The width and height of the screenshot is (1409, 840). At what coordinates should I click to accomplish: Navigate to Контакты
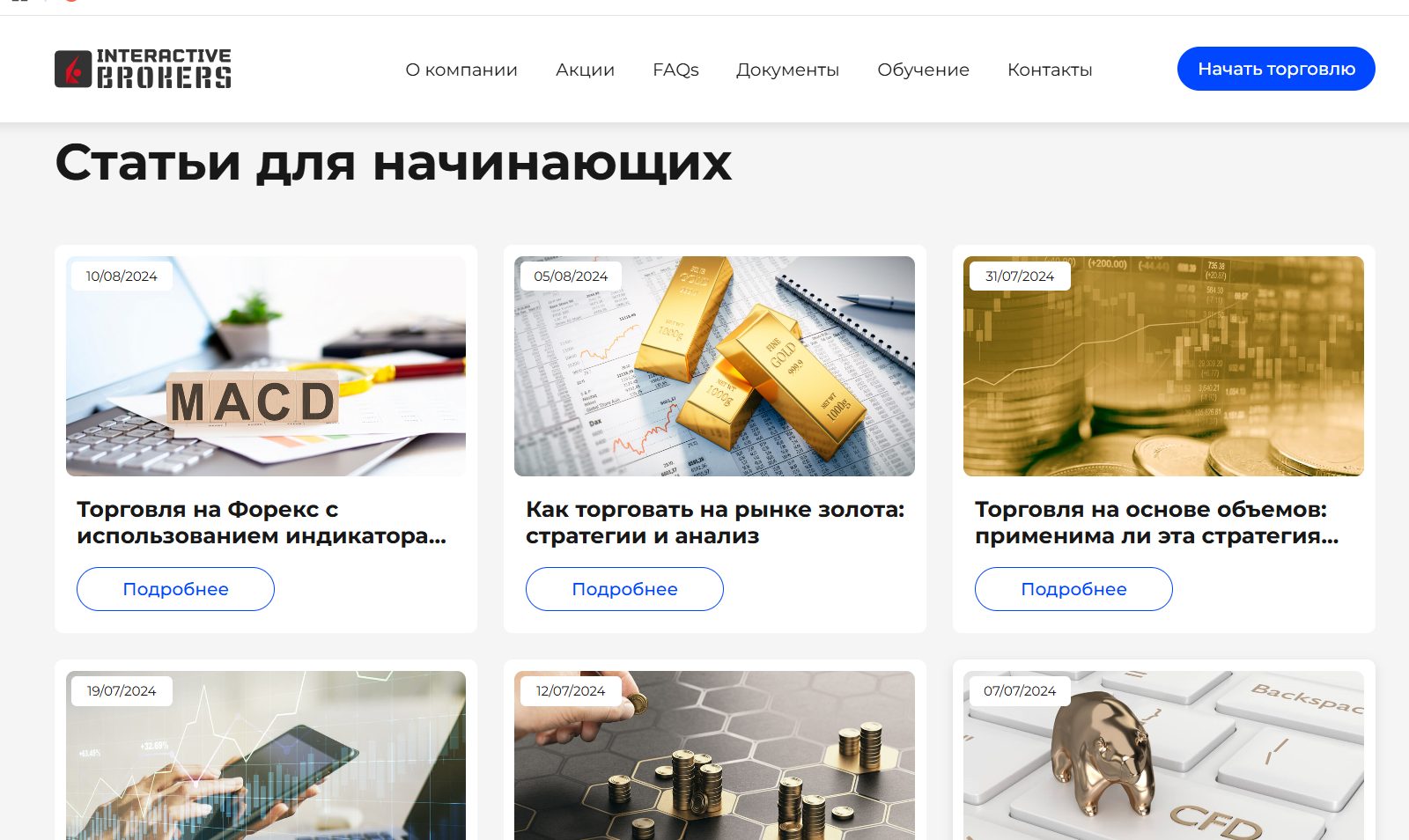[1050, 70]
